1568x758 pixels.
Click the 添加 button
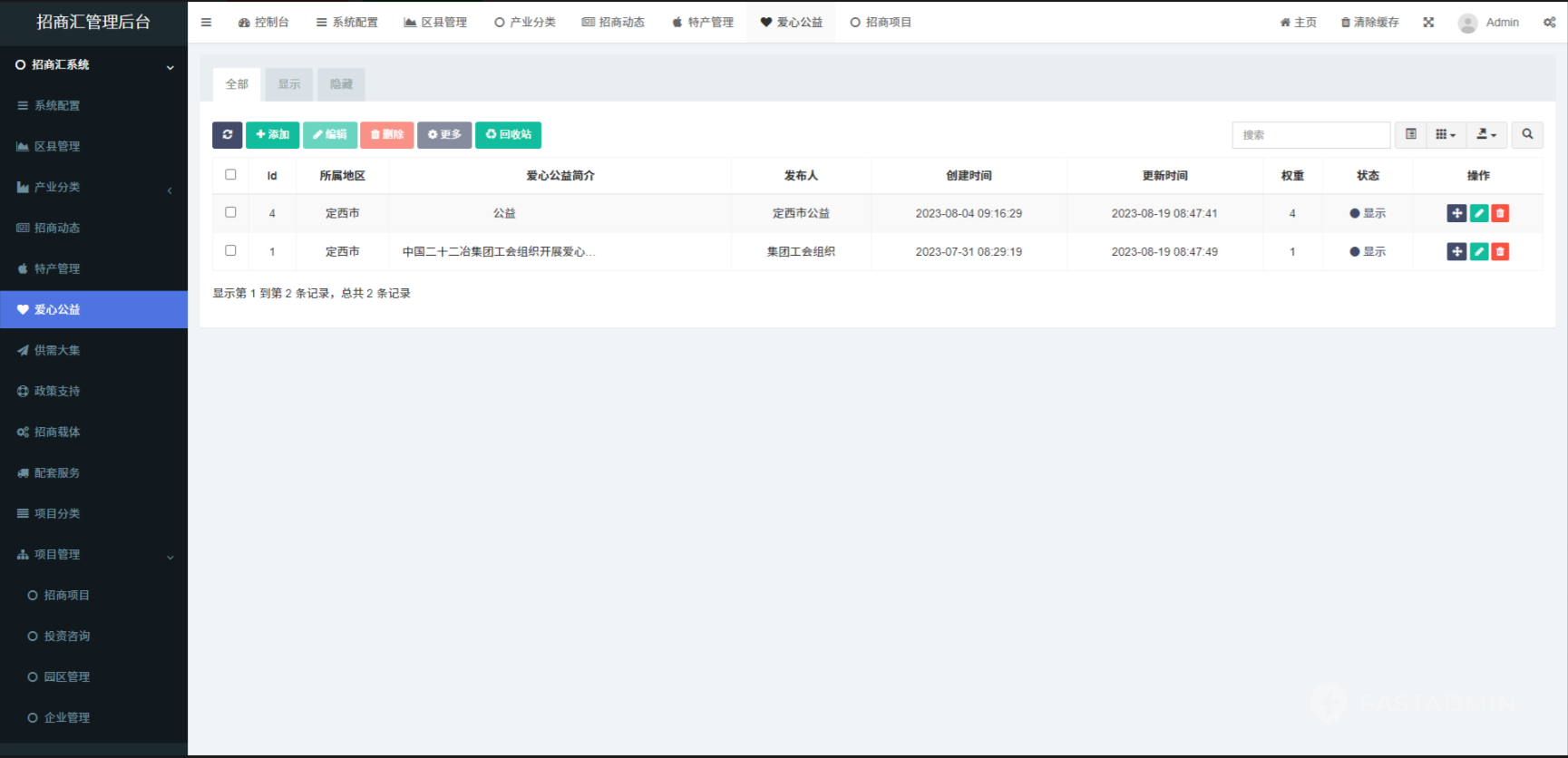(x=272, y=134)
